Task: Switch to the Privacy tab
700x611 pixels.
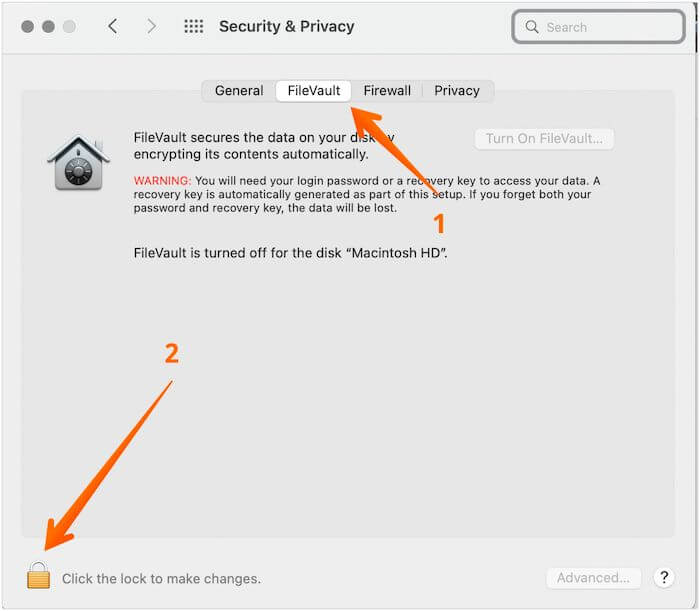Action: pos(457,91)
